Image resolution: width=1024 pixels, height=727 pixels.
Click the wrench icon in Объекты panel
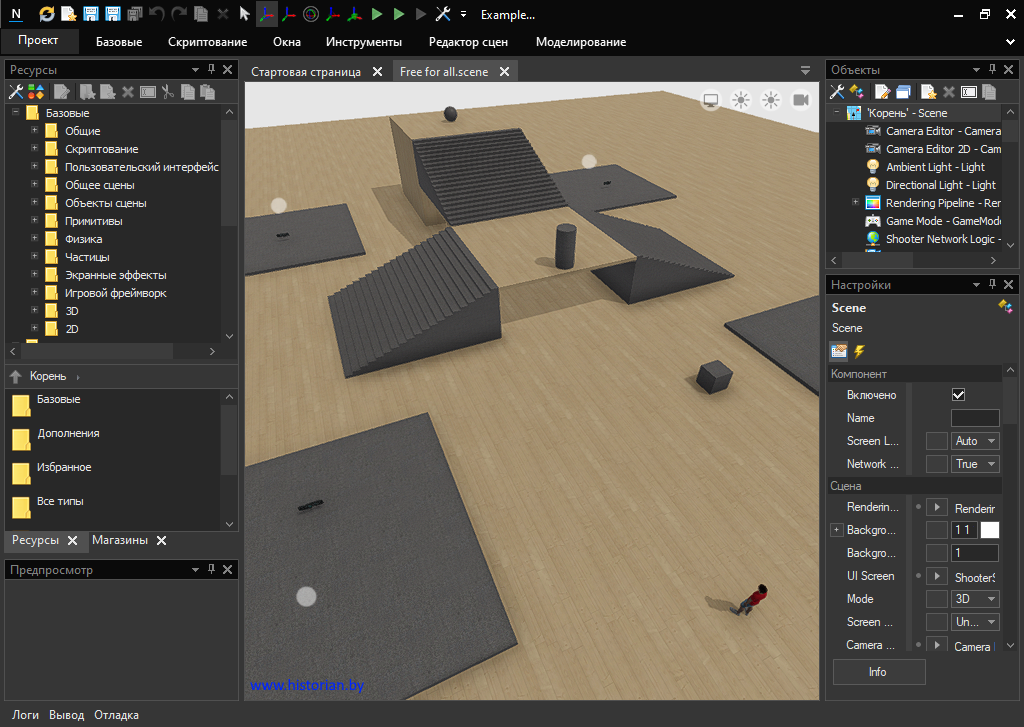tap(838, 92)
